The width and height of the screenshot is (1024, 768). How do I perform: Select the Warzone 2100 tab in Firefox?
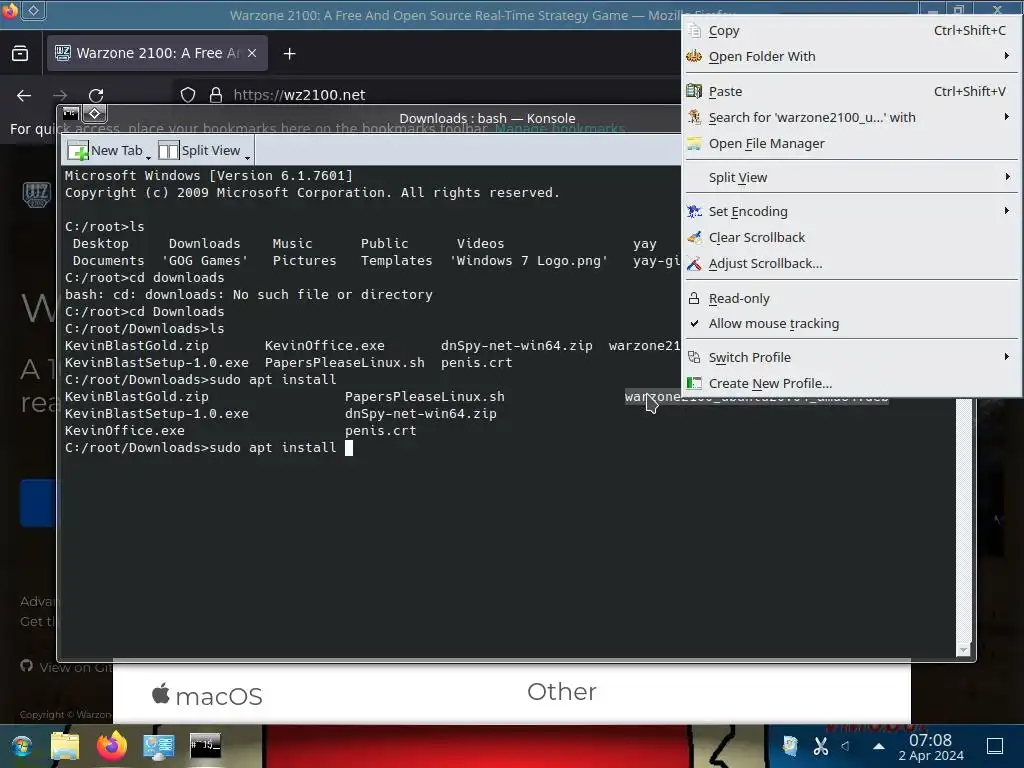(x=157, y=54)
